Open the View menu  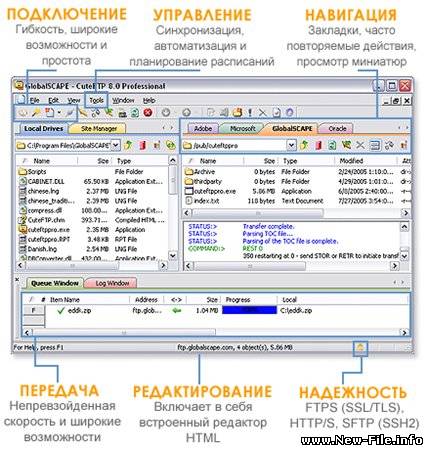point(74,100)
